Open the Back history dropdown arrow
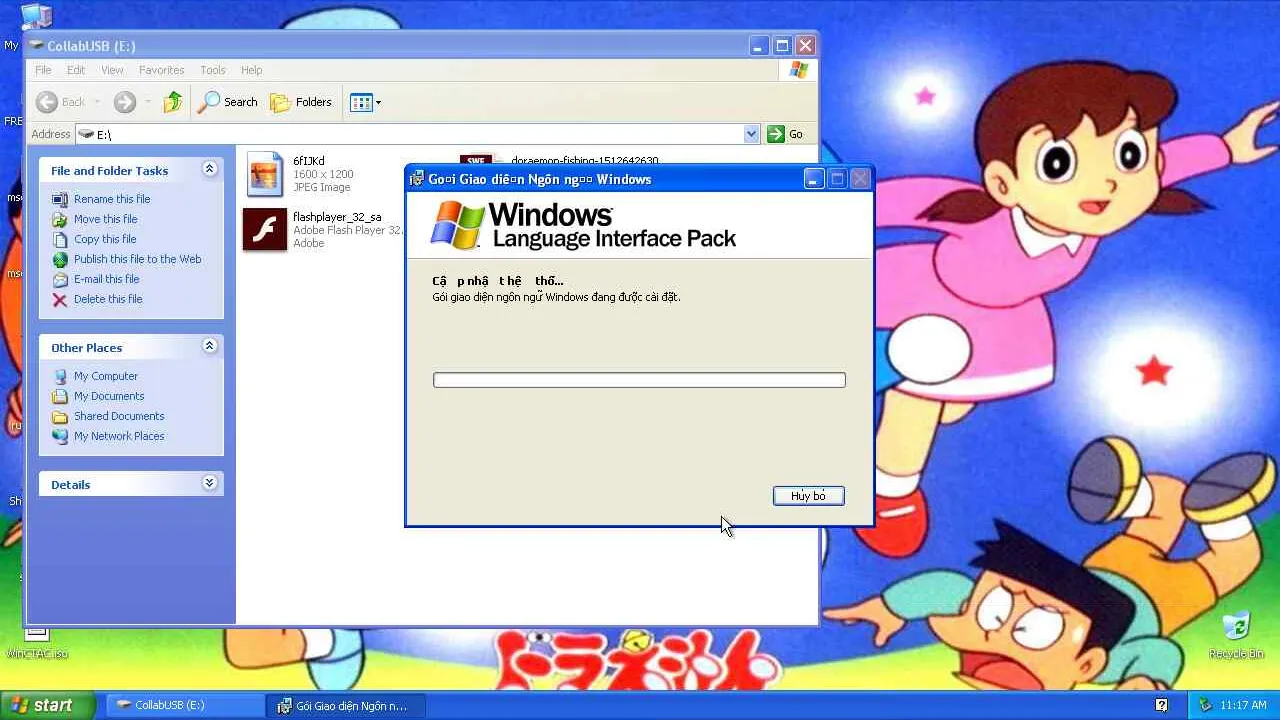Viewport: 1280px width, 720px height. (x=97, y=102)
